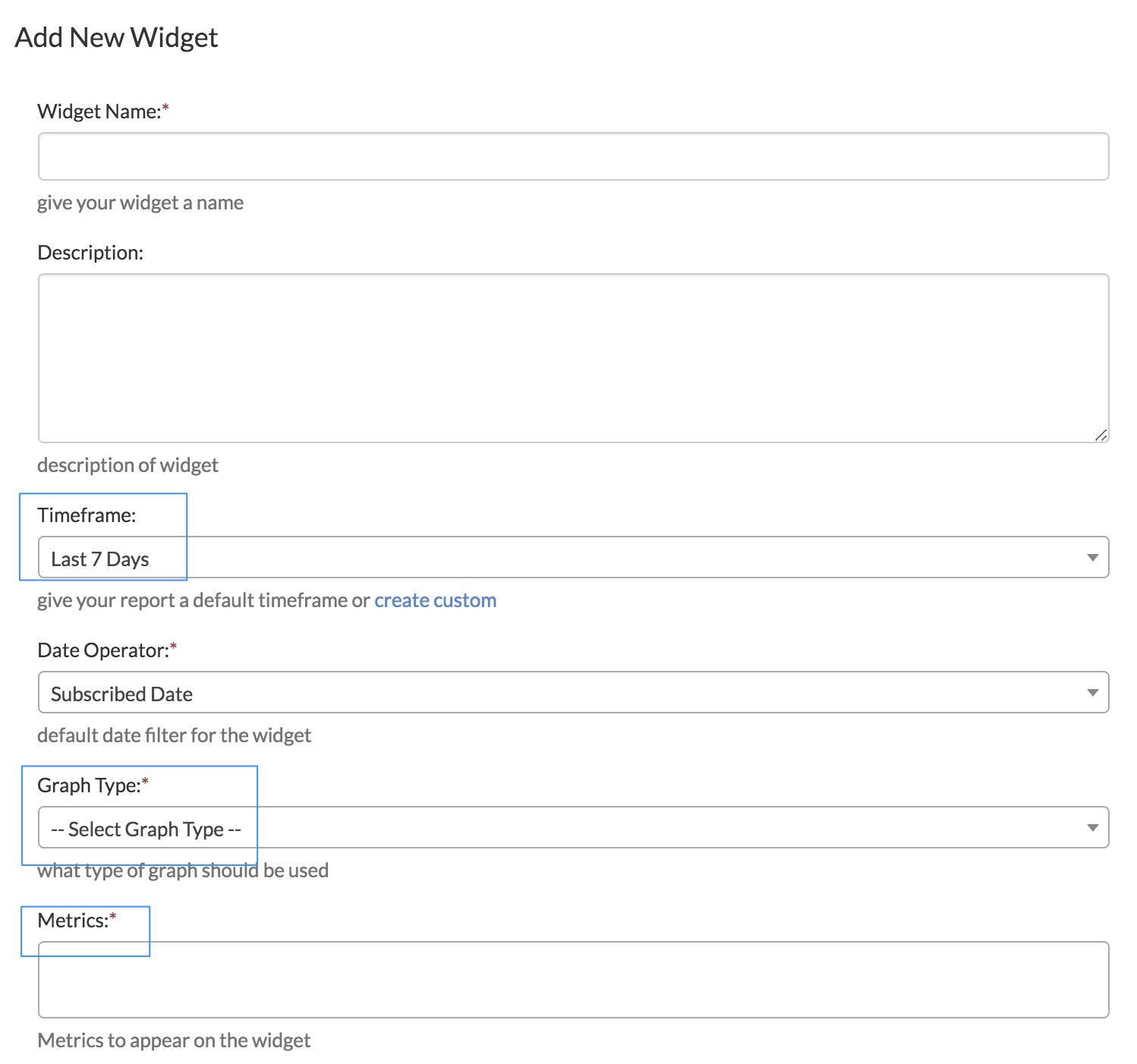Click the 'Timeframe:' label
The image size is (1137, 1064).
pos(87,515)
